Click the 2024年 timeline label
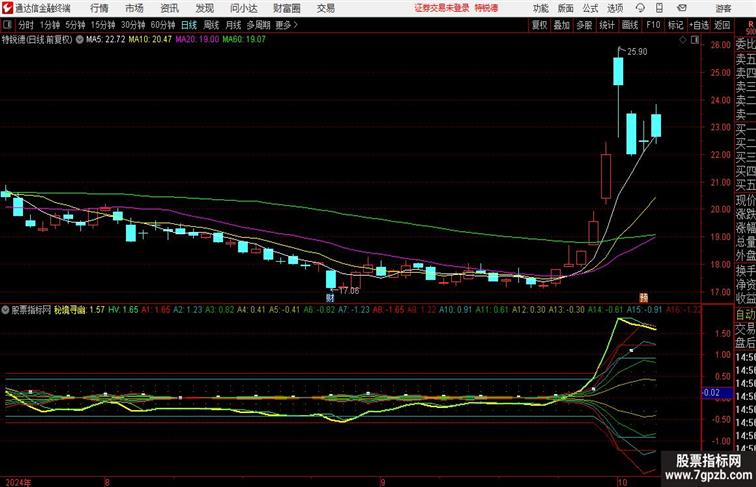This screenshot has height=487, width=756. pos(18,482)
